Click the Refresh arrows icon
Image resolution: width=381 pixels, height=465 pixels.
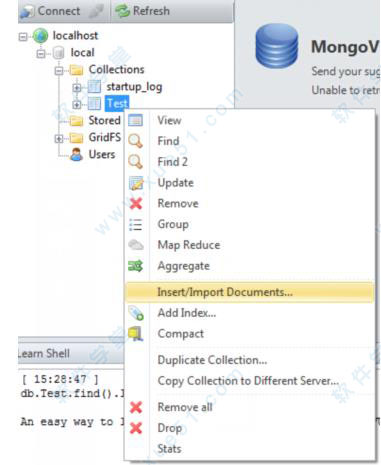point(122,11)
